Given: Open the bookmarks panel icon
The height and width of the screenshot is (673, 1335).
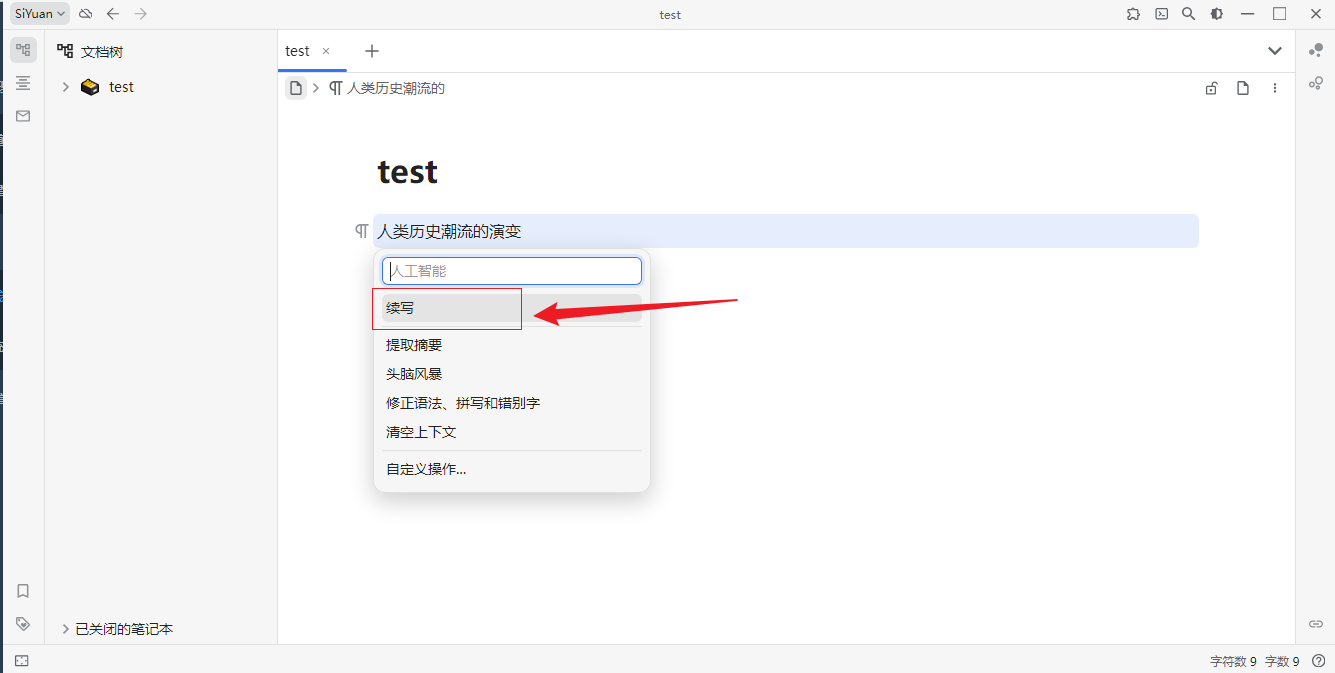Looking at the screenshot, I should (x=23, y=591).
